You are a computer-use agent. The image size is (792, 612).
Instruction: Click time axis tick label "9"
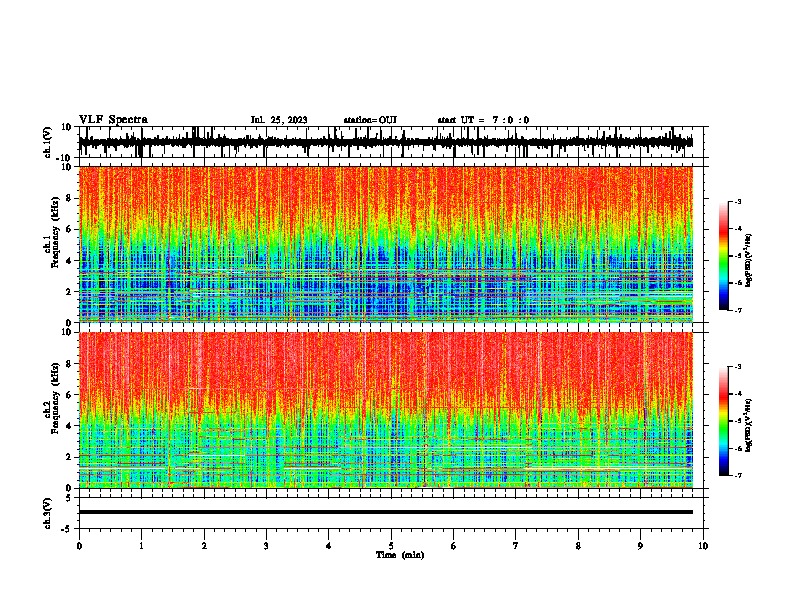(x=640, y=546)
